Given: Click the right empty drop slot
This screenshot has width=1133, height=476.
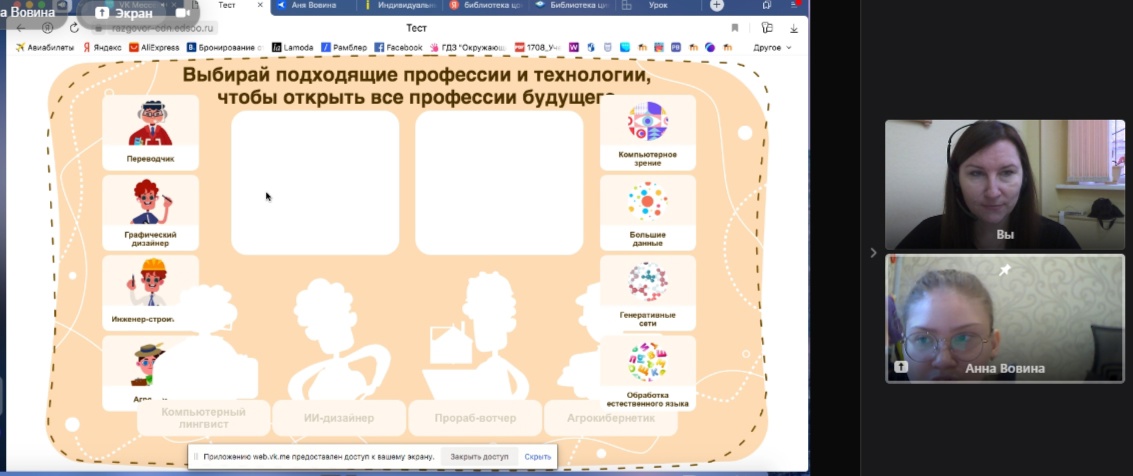Looking at the screenshot, I should click(x=499, y=183).
